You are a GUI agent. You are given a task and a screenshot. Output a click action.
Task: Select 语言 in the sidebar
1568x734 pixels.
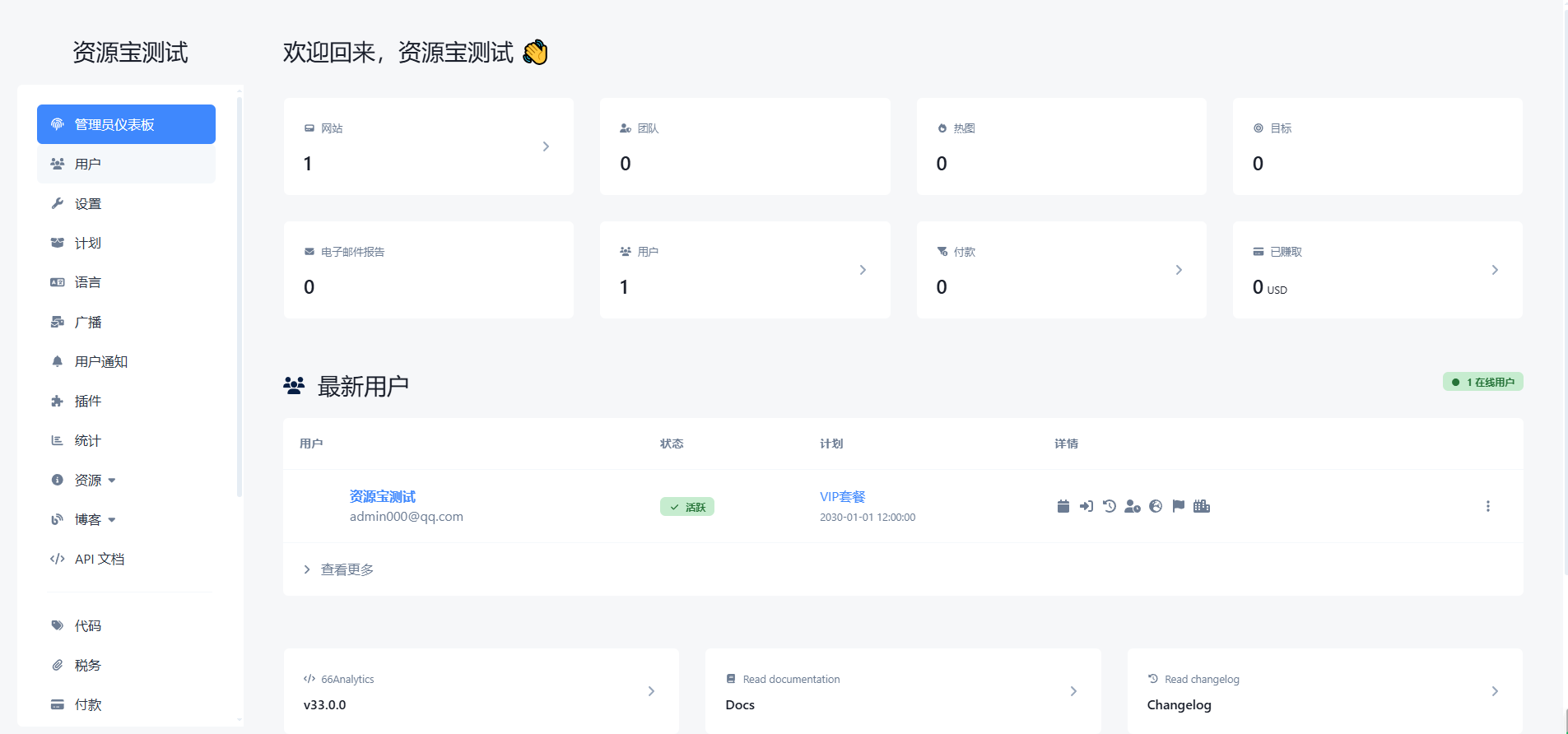pos(126,282)
